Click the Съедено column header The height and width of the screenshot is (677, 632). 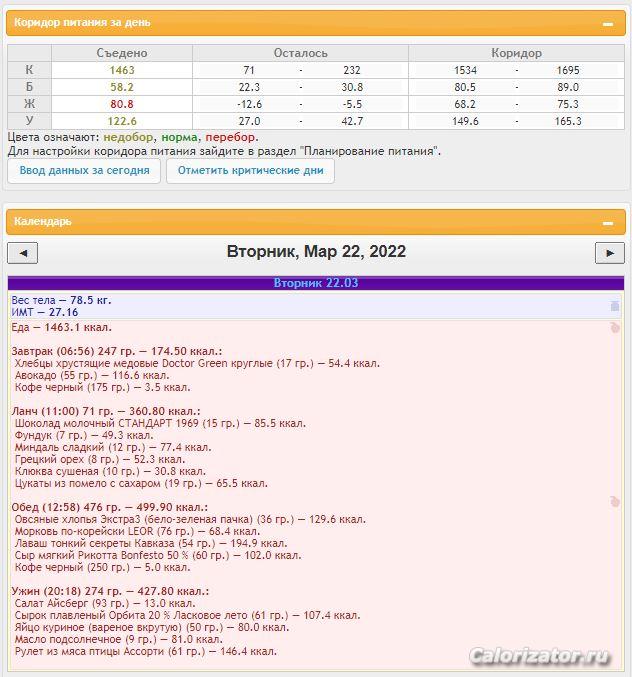click(122, 53)
